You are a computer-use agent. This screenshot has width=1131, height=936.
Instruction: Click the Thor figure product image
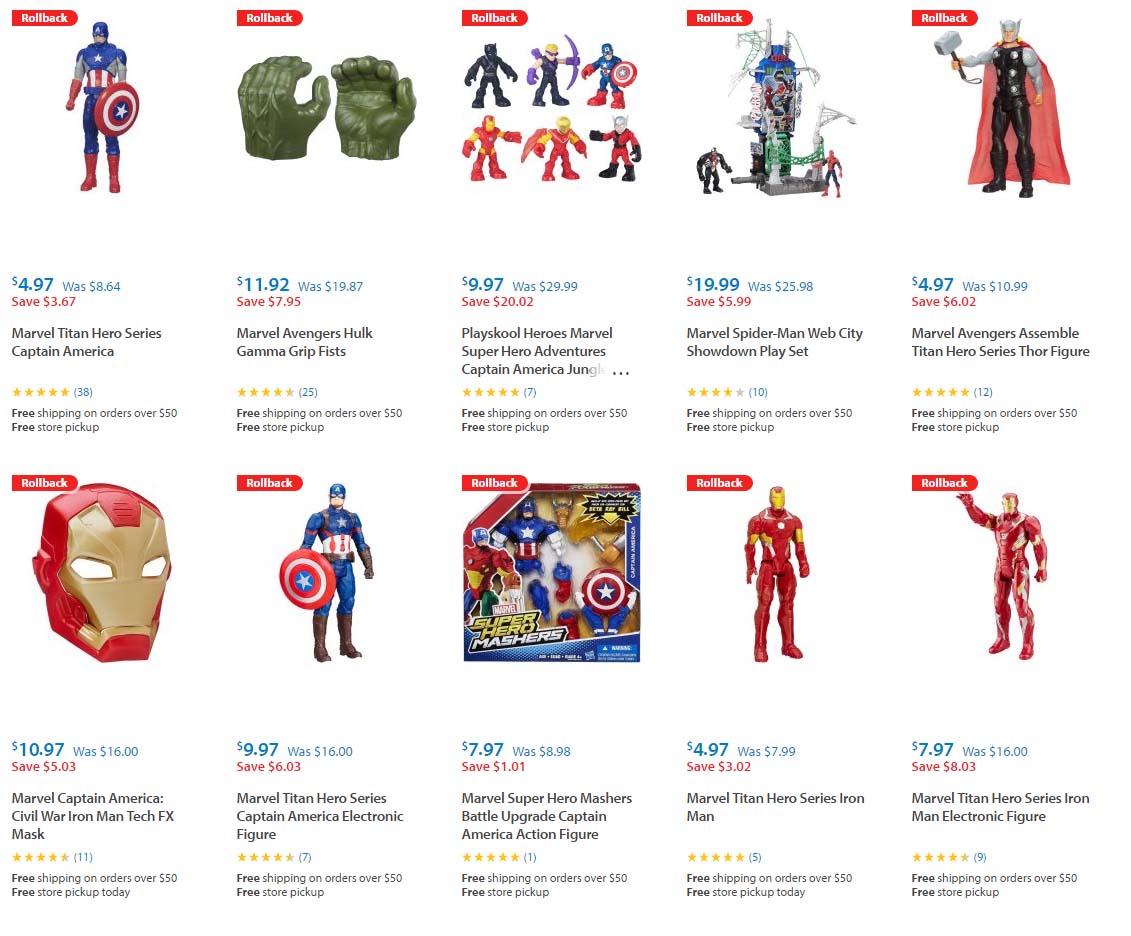pos(1010,110)
